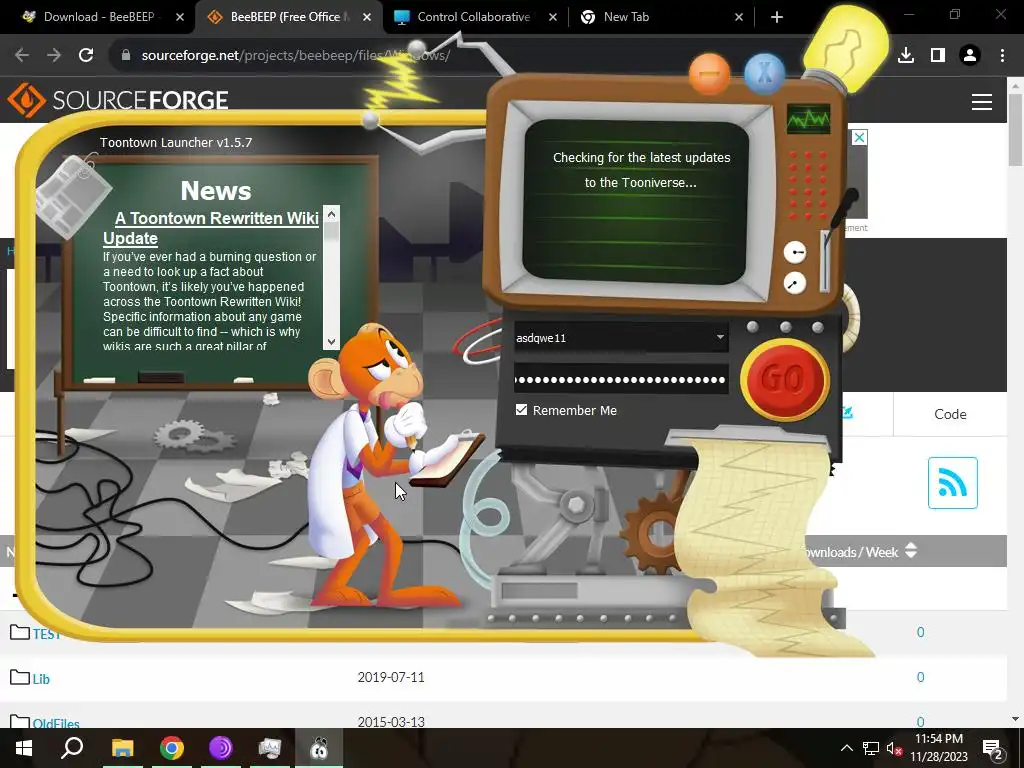Open the Code tab on SourceForge page
This screenshot has width=1024, height=768.
(950, 414)
